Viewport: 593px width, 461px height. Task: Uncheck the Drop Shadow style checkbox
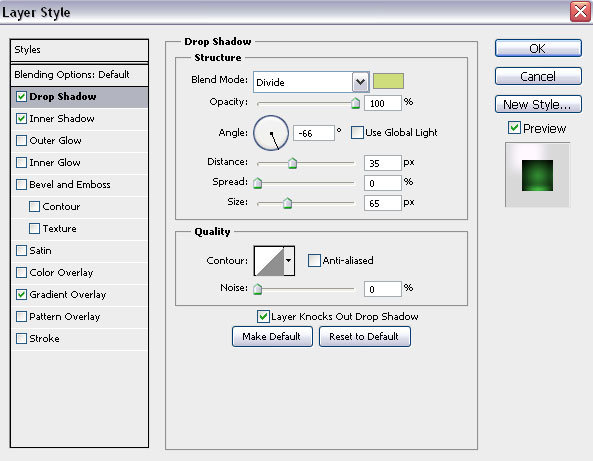point(22,97)
